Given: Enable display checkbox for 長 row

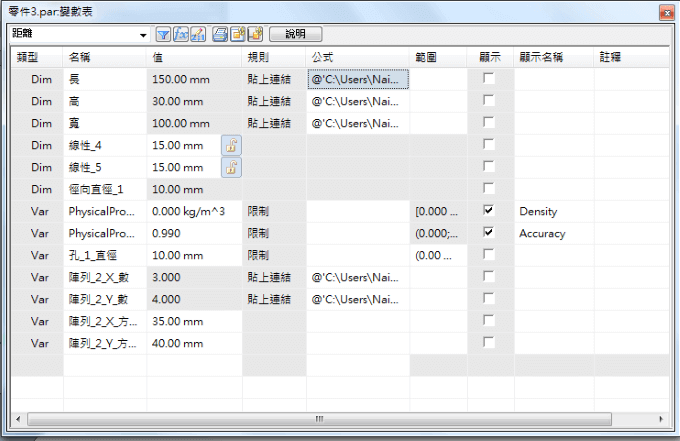Looking at the screenshot, I should 488,78.
